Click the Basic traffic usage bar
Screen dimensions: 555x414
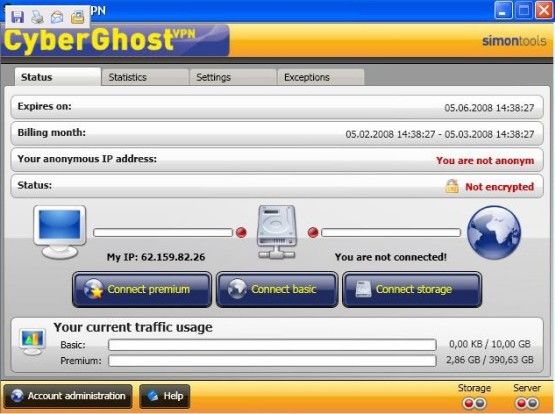(x=272, y=345)
